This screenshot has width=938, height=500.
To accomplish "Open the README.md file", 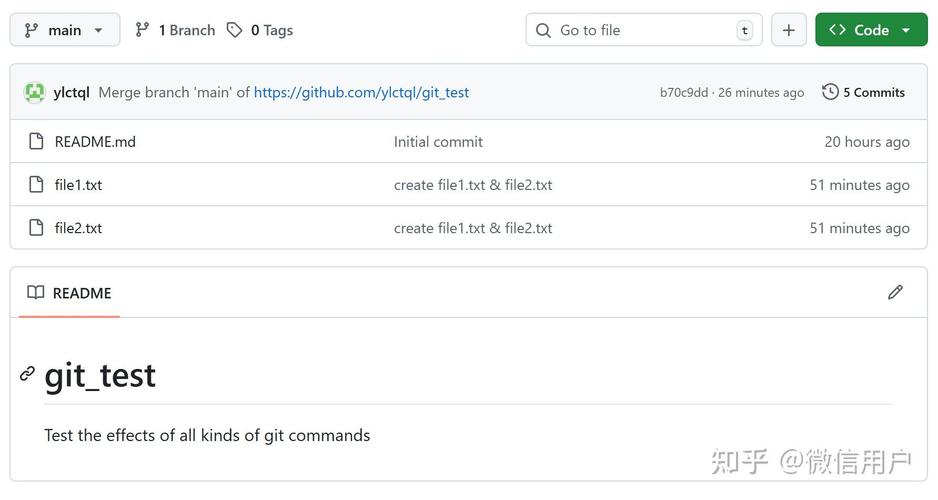I will click(x=95, y=142).
